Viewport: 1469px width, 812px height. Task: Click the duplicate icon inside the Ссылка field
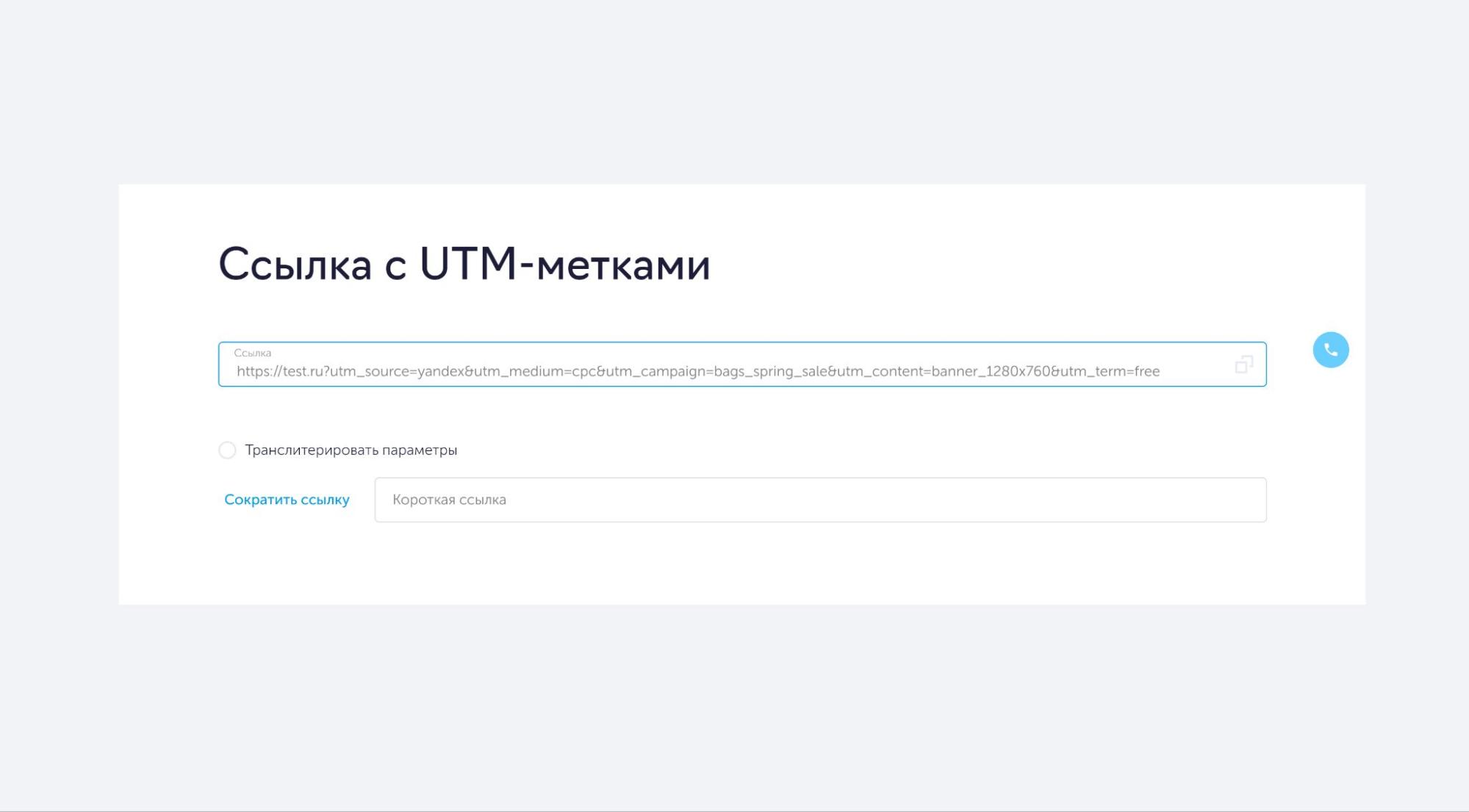pos(1243,364)
